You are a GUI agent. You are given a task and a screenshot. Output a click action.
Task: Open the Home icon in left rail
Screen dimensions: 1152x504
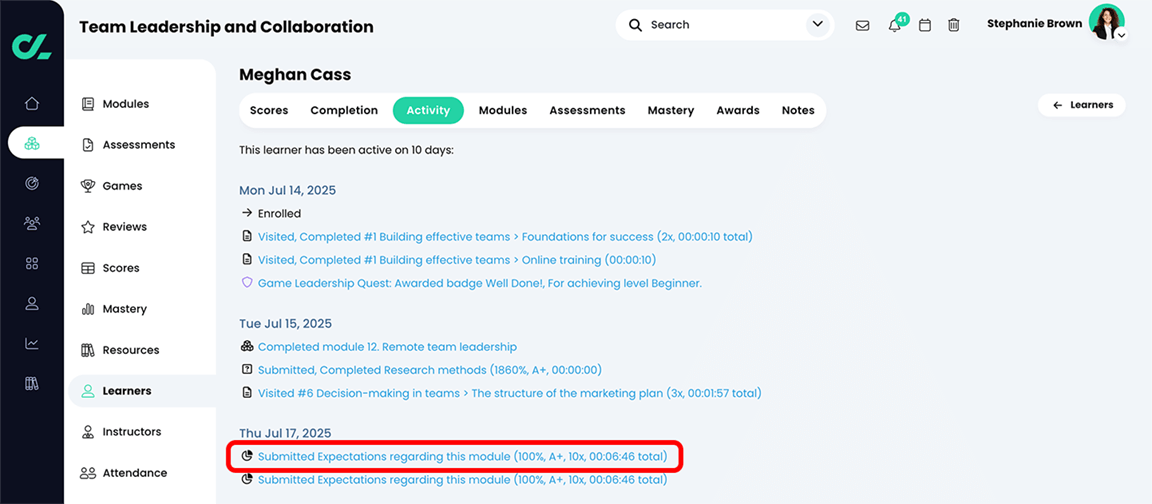click(x=32, y=103)
